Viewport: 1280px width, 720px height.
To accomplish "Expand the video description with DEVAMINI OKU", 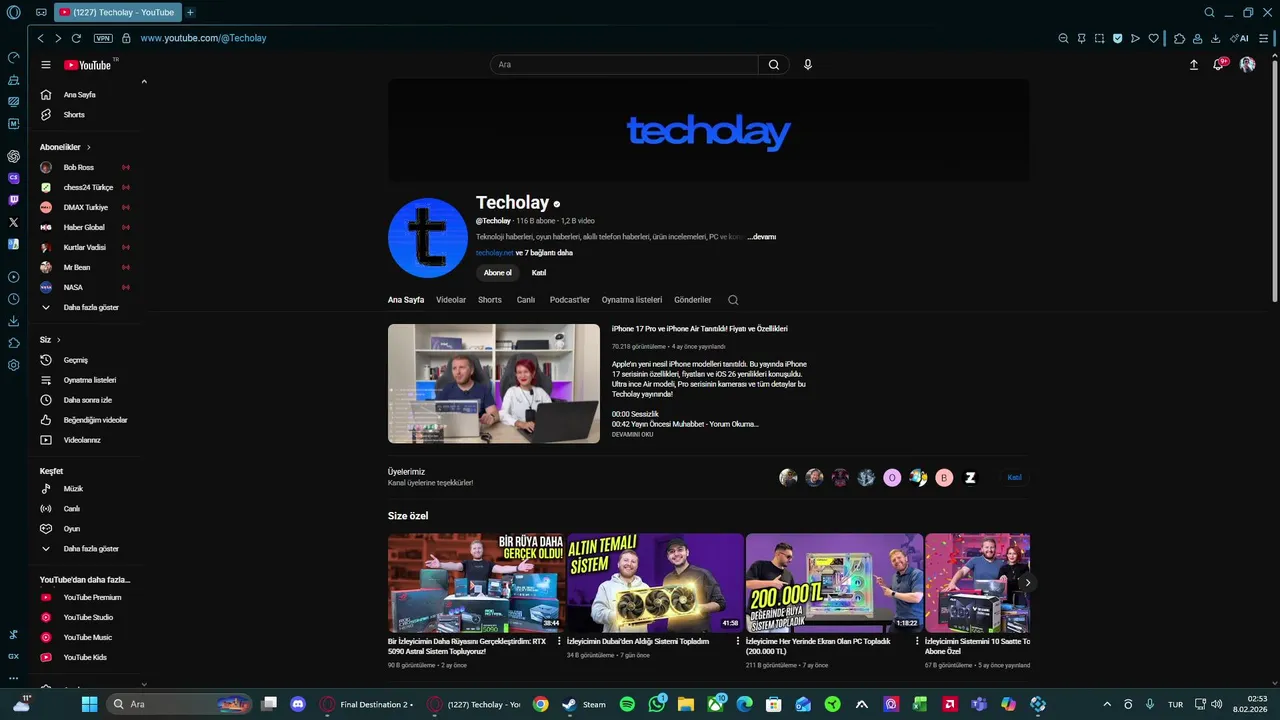I will point(632,434).
